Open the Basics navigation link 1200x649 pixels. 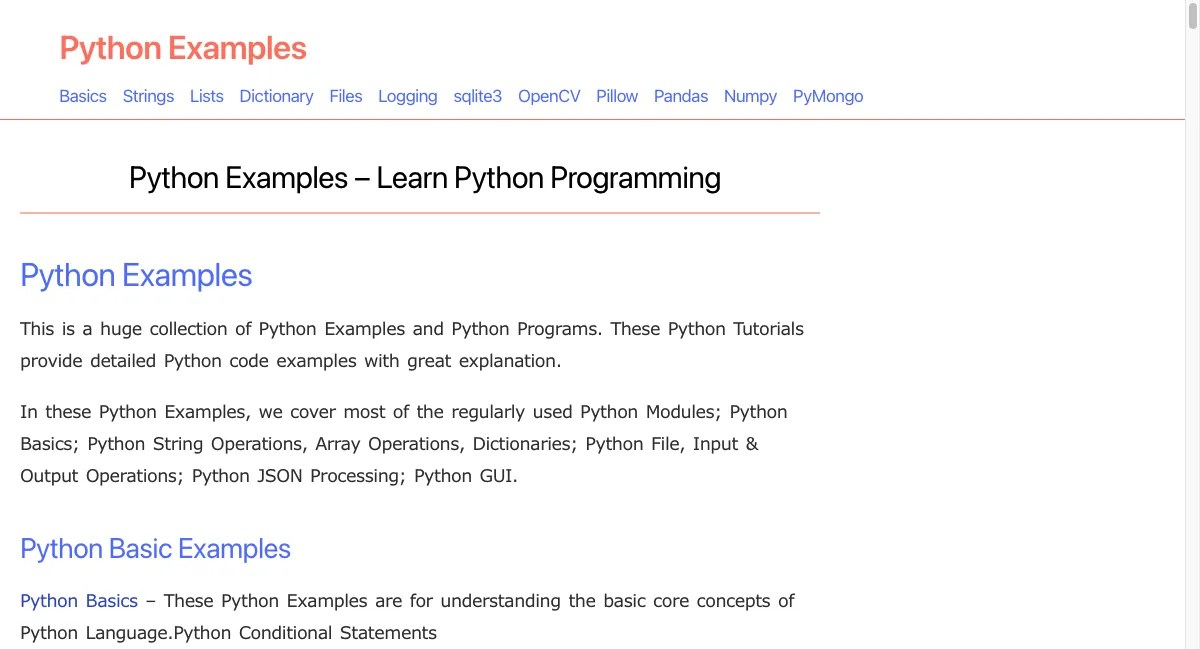(82, 96)
